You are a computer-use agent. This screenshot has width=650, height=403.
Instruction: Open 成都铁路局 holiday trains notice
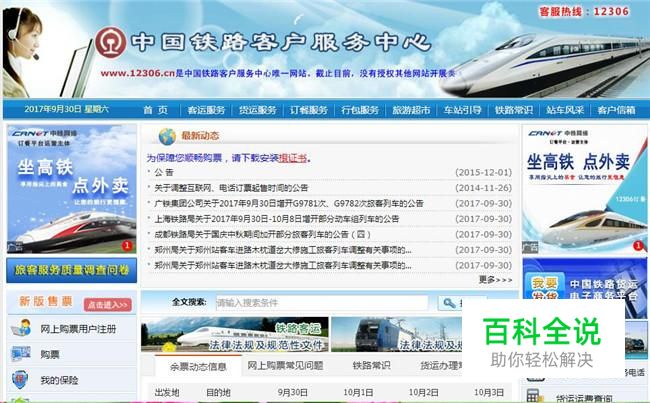pos(262,234)
